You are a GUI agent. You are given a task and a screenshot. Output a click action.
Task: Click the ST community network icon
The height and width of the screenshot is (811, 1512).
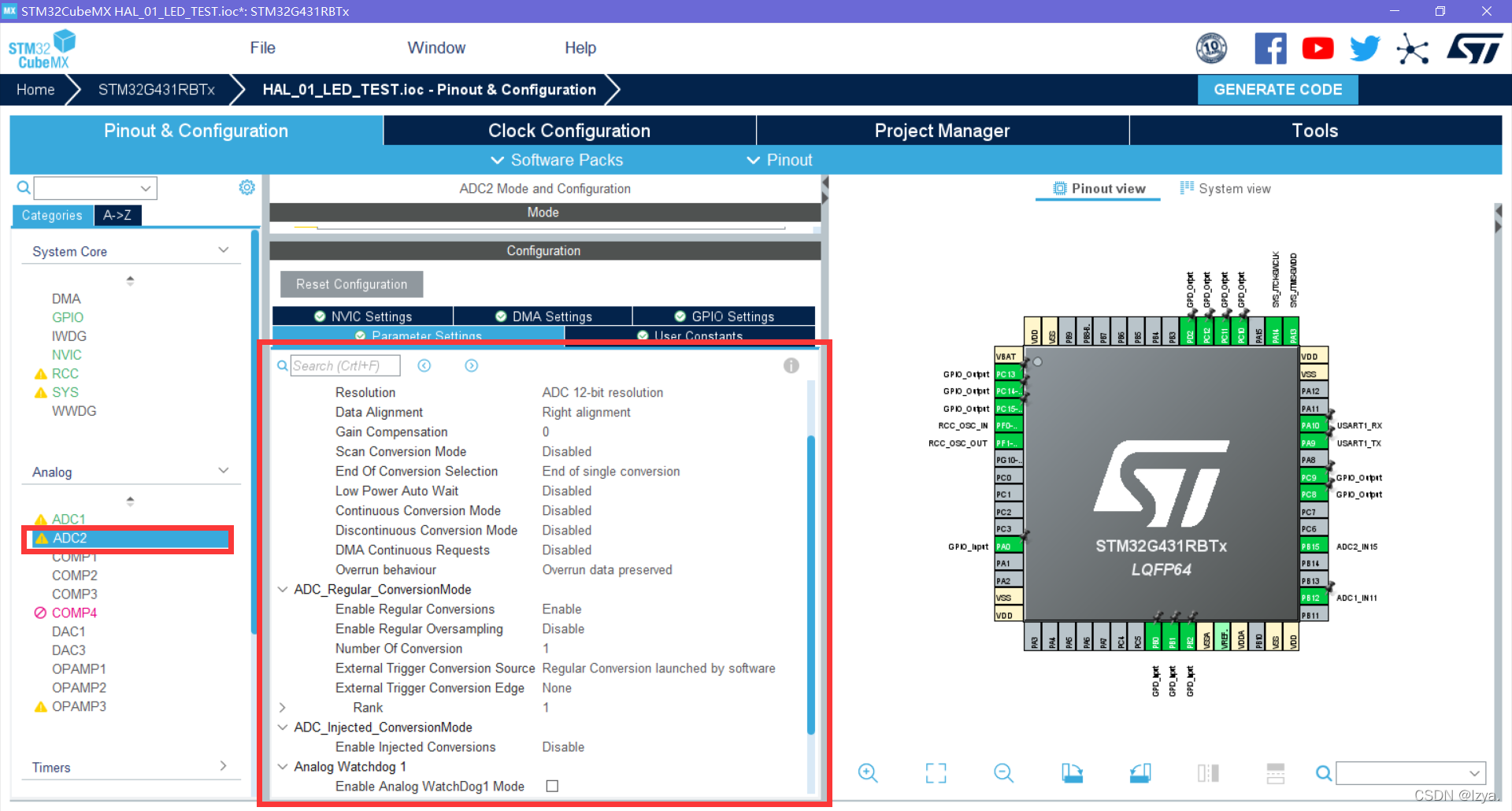[1412, 49]
